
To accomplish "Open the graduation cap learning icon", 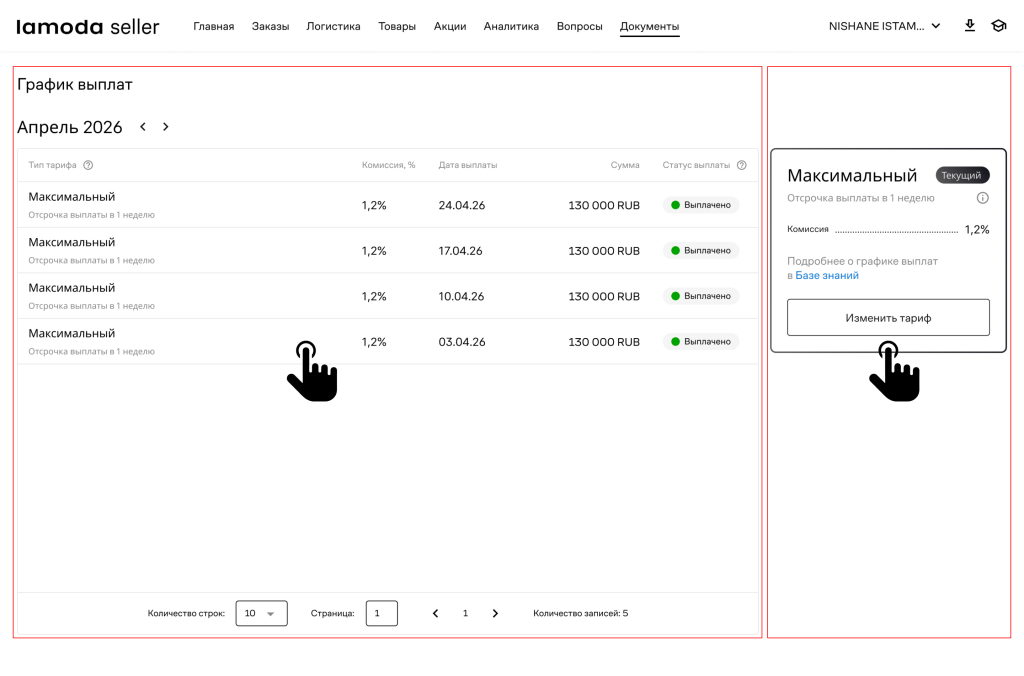I will click(x=998, y=26).
